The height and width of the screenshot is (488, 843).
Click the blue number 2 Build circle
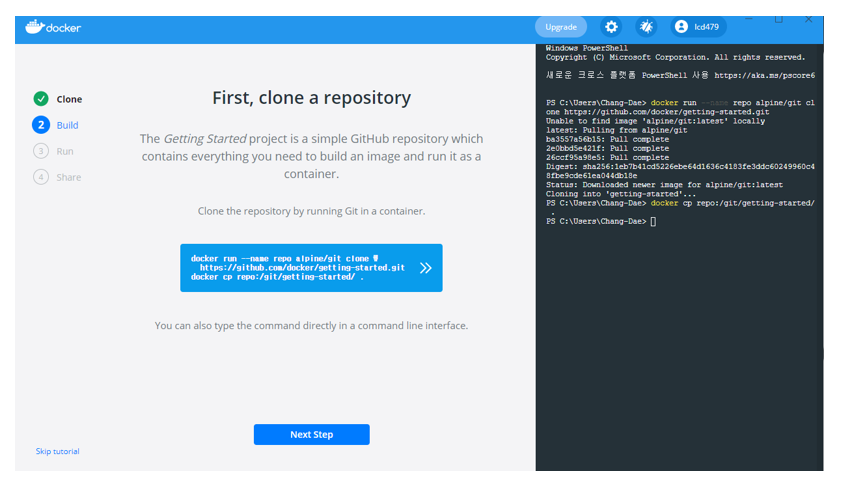point(41,125)
